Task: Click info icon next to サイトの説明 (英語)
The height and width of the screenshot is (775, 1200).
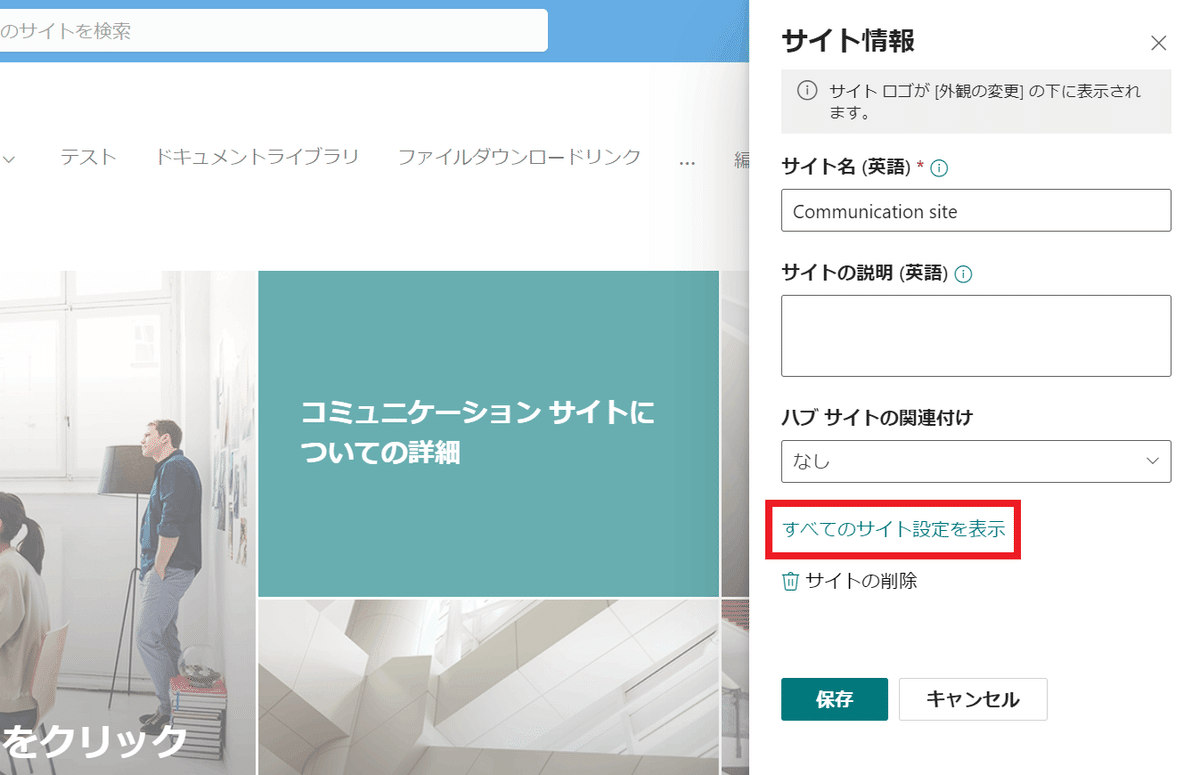Action: click(x=964, y=274)
